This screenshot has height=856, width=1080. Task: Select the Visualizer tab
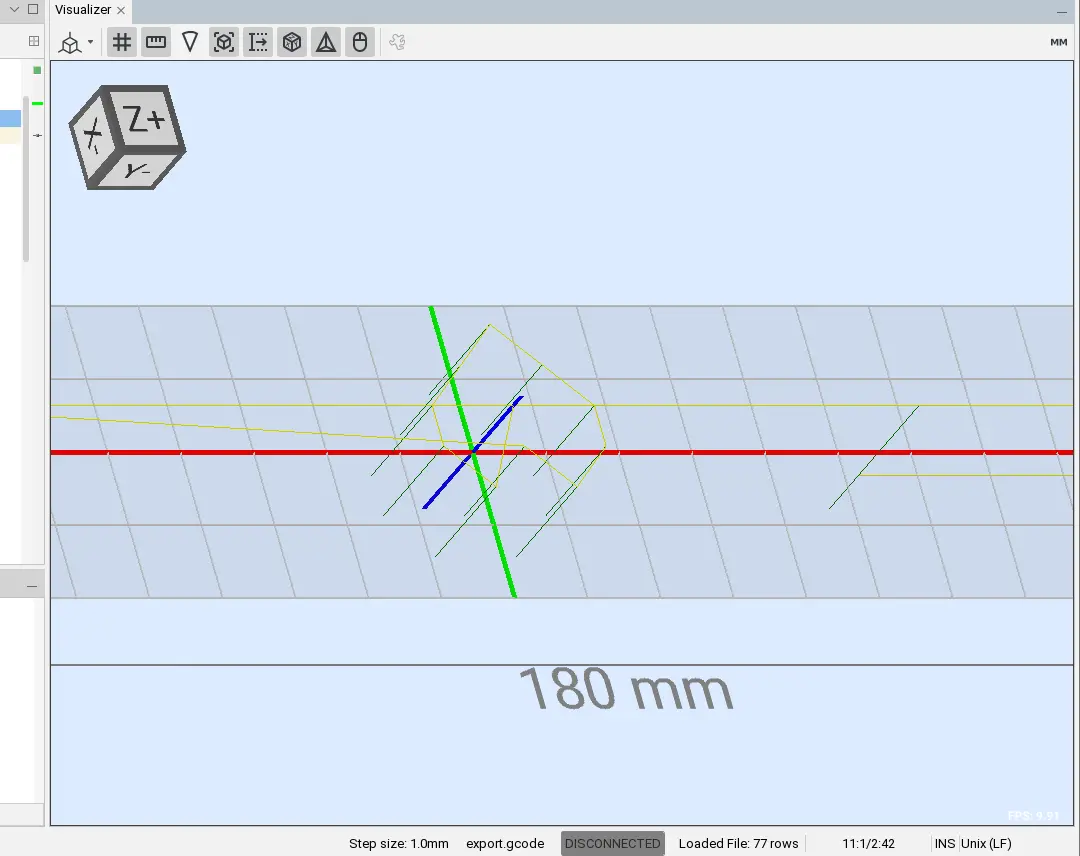pos(83,10)
